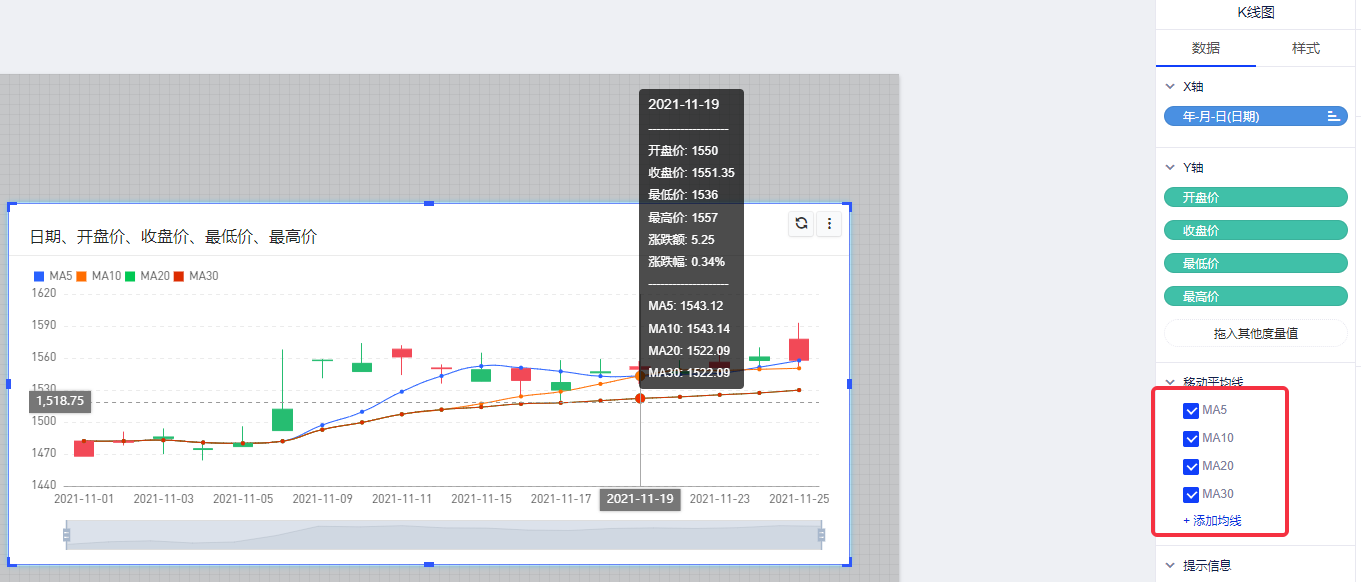Click sort icon on X-axis date field
The width and height of the screenshot is (1361, 582).
1333,117
